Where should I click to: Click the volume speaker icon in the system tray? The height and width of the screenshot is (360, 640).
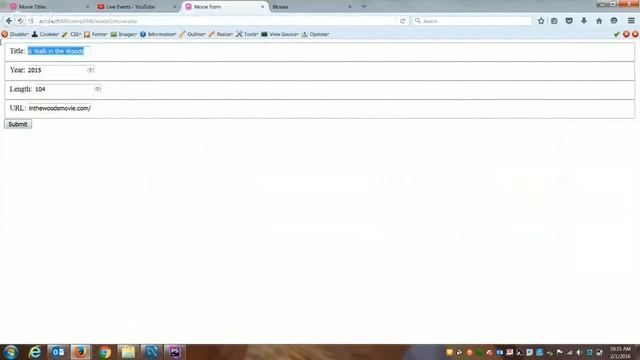[579, 352]
